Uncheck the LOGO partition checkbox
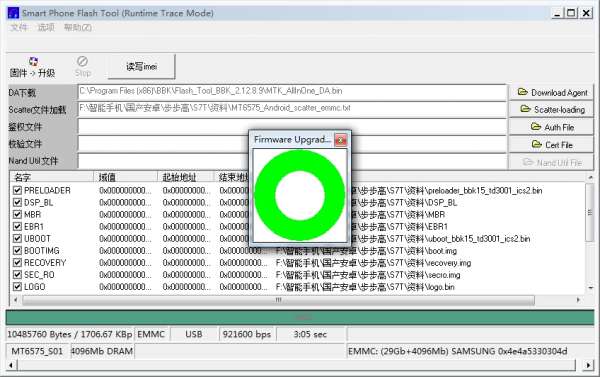 (17, 286)
